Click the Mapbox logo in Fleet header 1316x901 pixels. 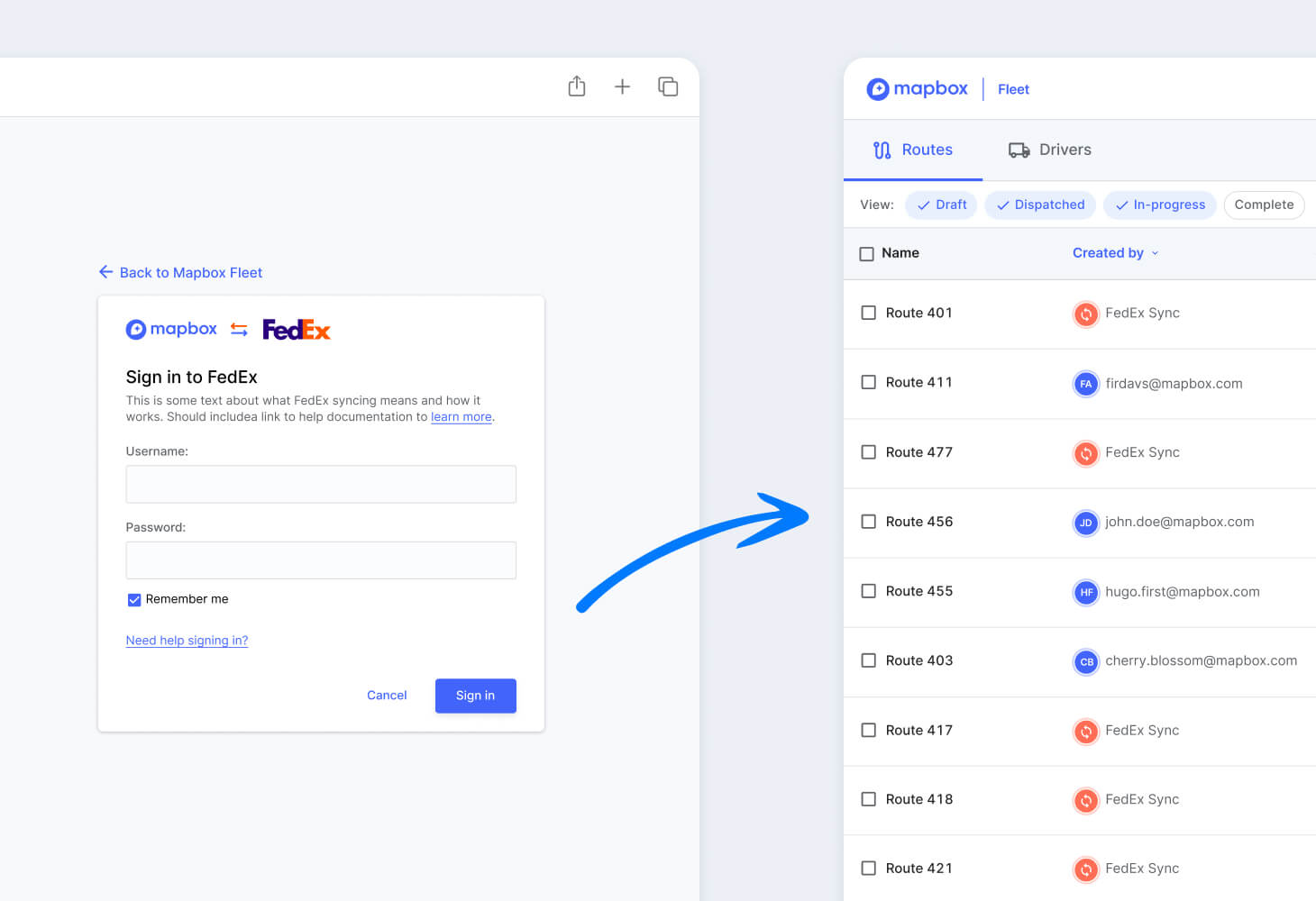coord(917,88)
